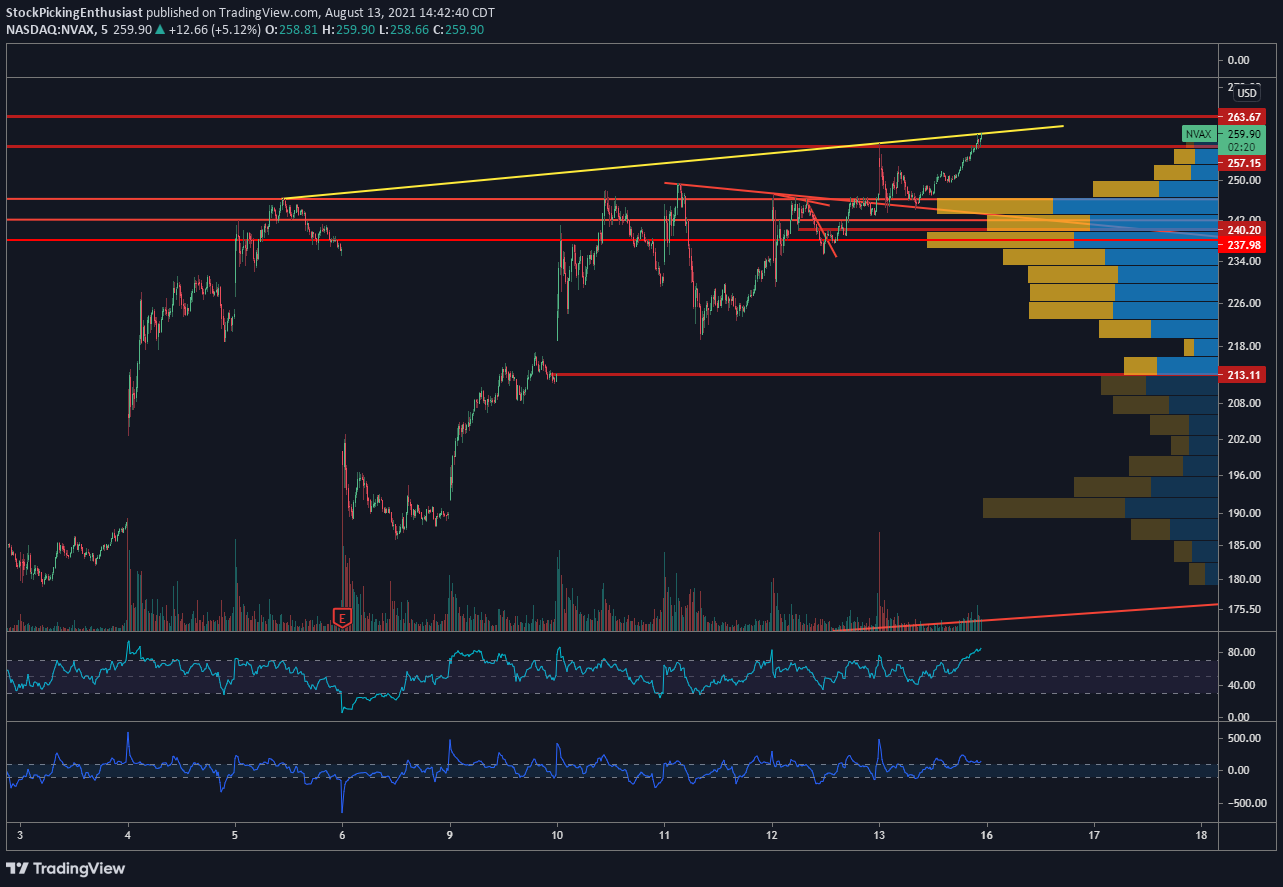The width and height of the screenshot is (1283, 887).
Task: Click the 202.00 price axis tick
Action: 1243,439
